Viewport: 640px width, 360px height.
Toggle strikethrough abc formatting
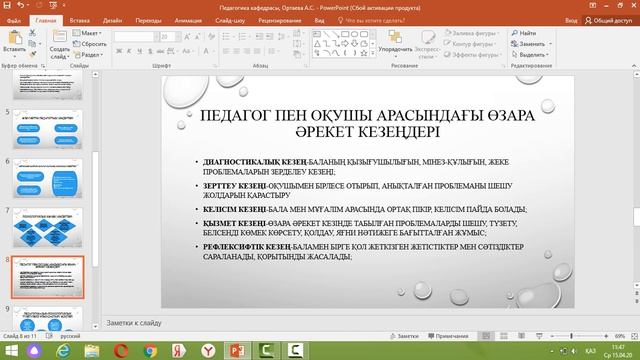click(160, 51)
